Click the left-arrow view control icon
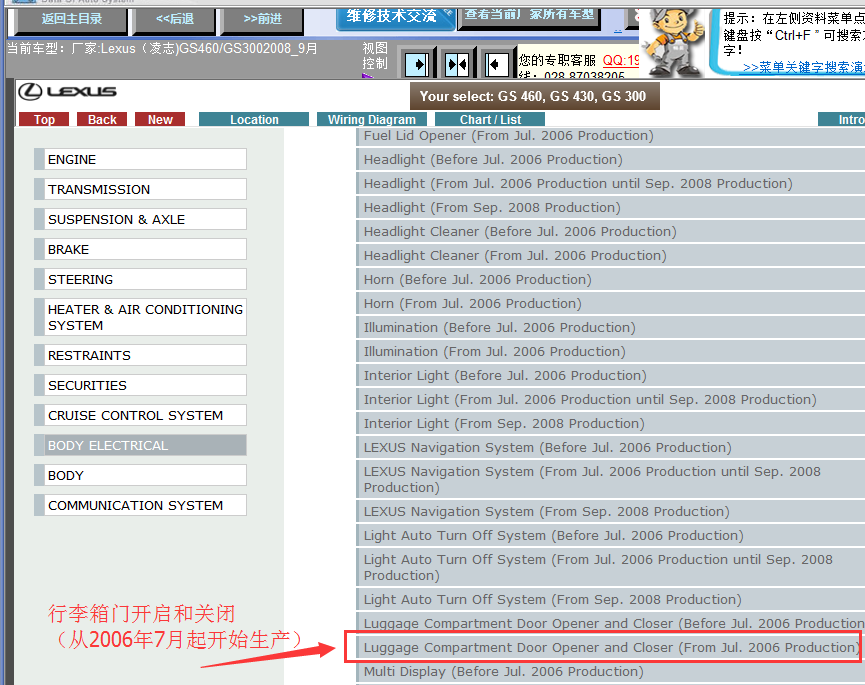 tap(496, 65)
